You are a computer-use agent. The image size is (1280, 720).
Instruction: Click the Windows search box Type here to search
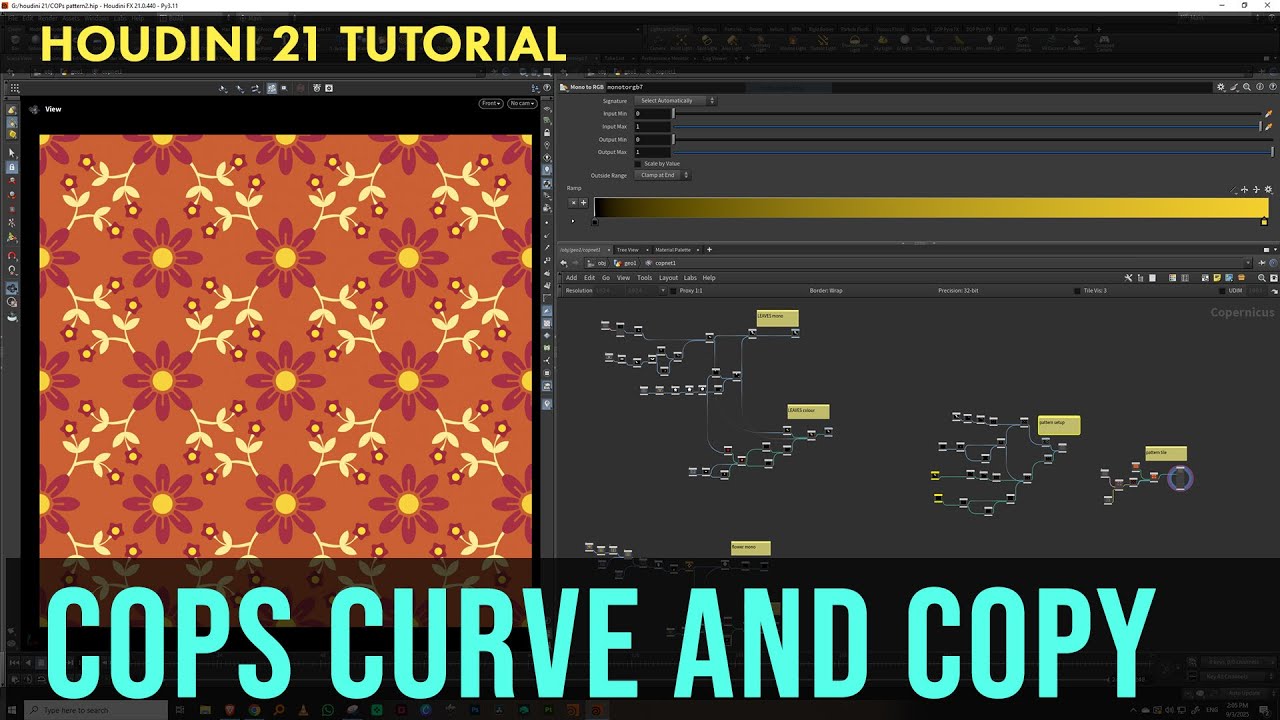tap(98, 710)
